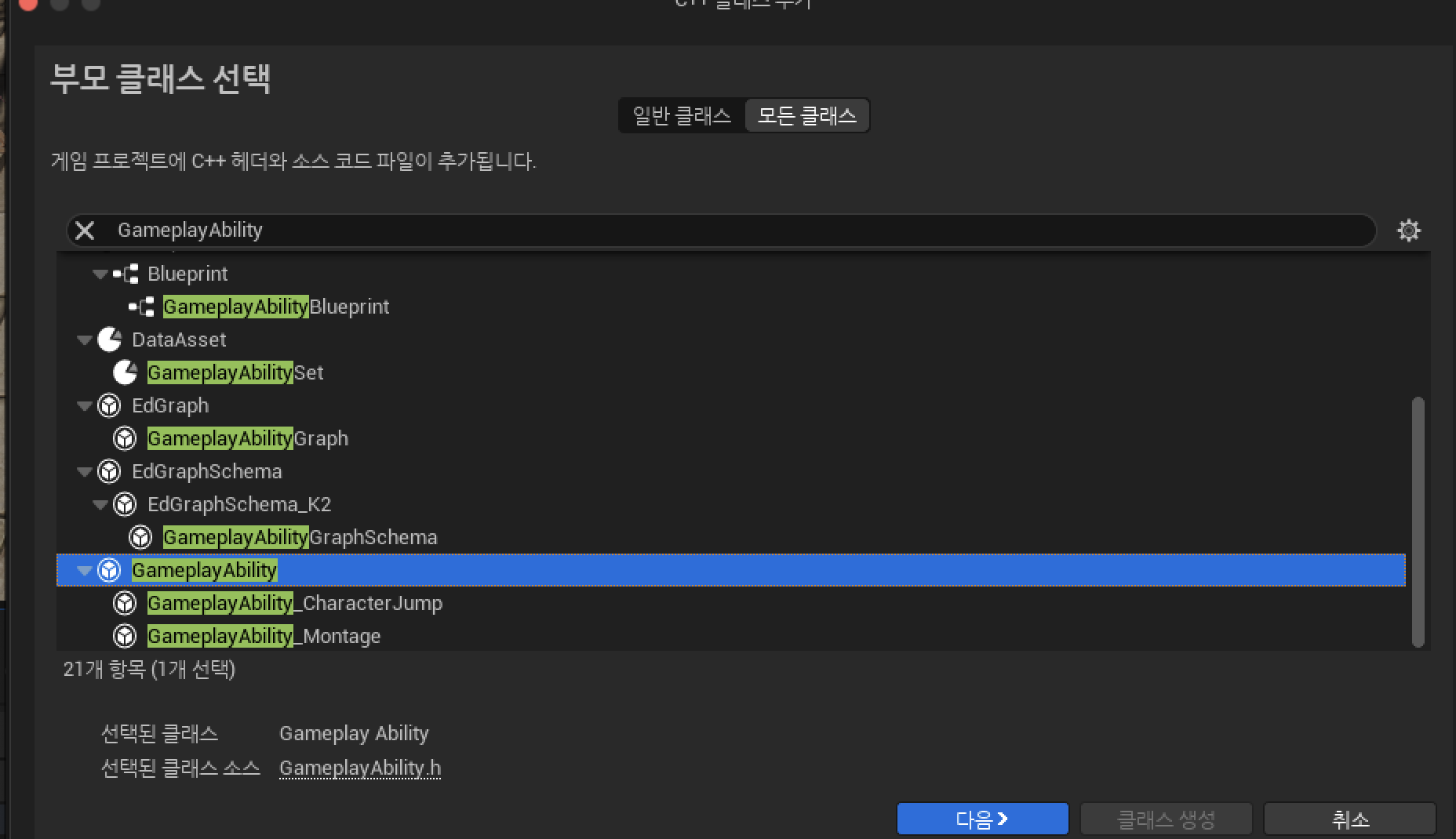The width and height of the screenshot is (1456, 839).
Task: Click the GameplayAbilityGraph object icon
Action: tap(125, 438)
